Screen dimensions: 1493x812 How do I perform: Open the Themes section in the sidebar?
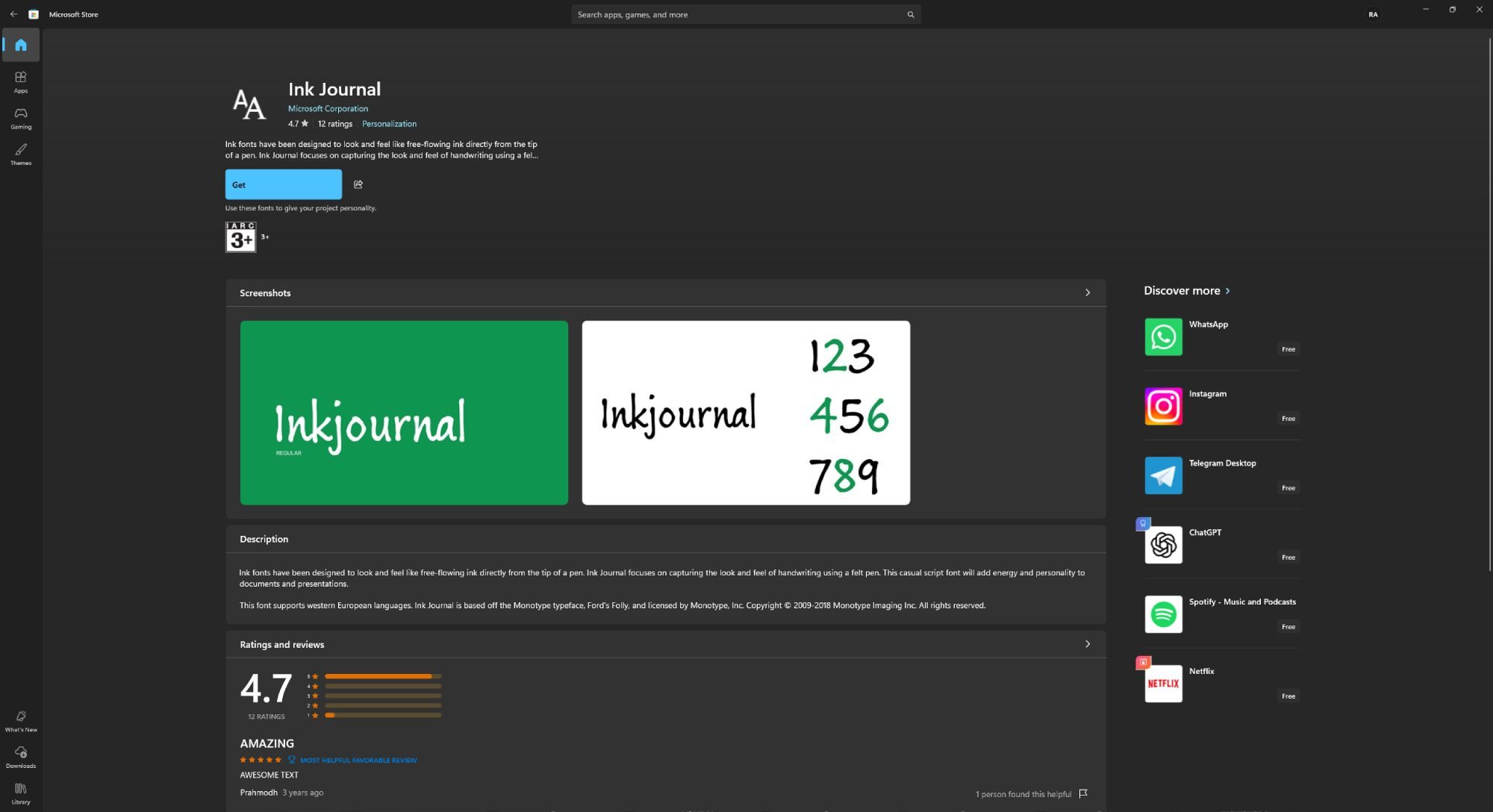[21, 154]
